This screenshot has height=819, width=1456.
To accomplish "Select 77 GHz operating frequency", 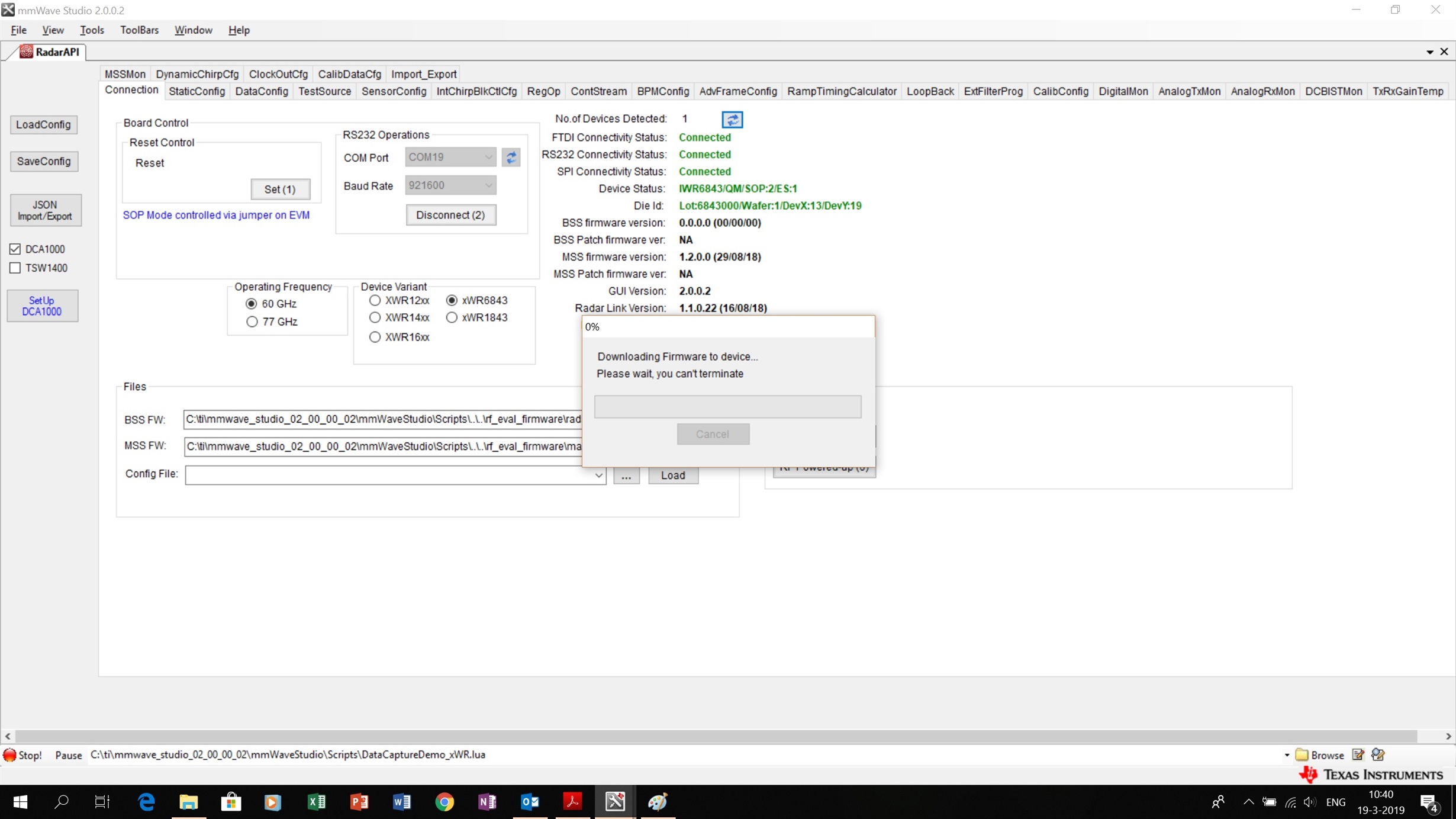I will pos(252,322).
